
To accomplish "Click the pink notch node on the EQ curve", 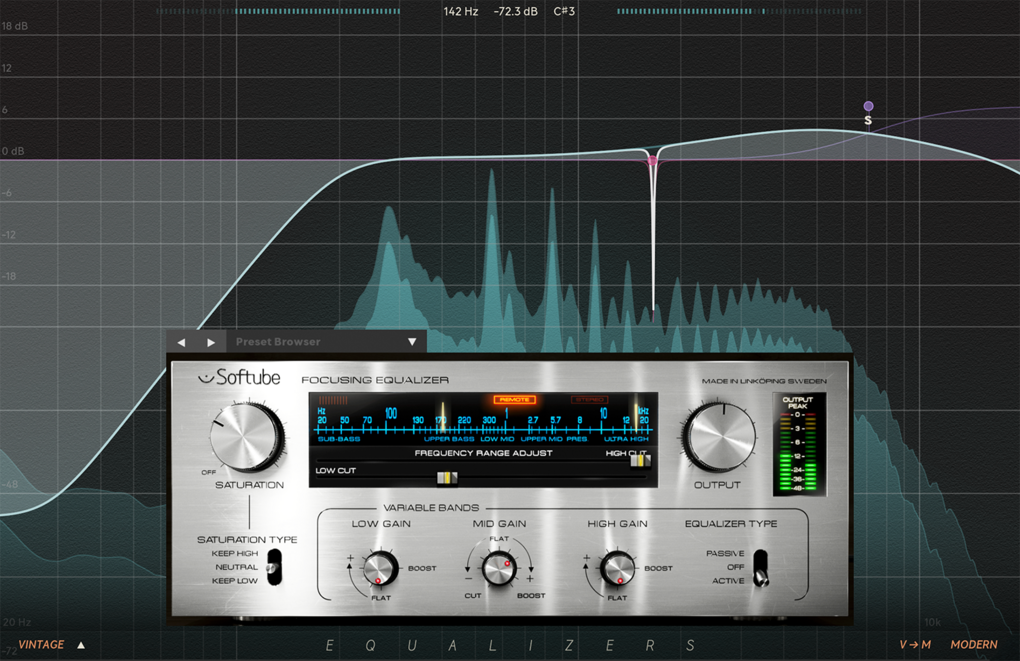I will coord(652,158).
